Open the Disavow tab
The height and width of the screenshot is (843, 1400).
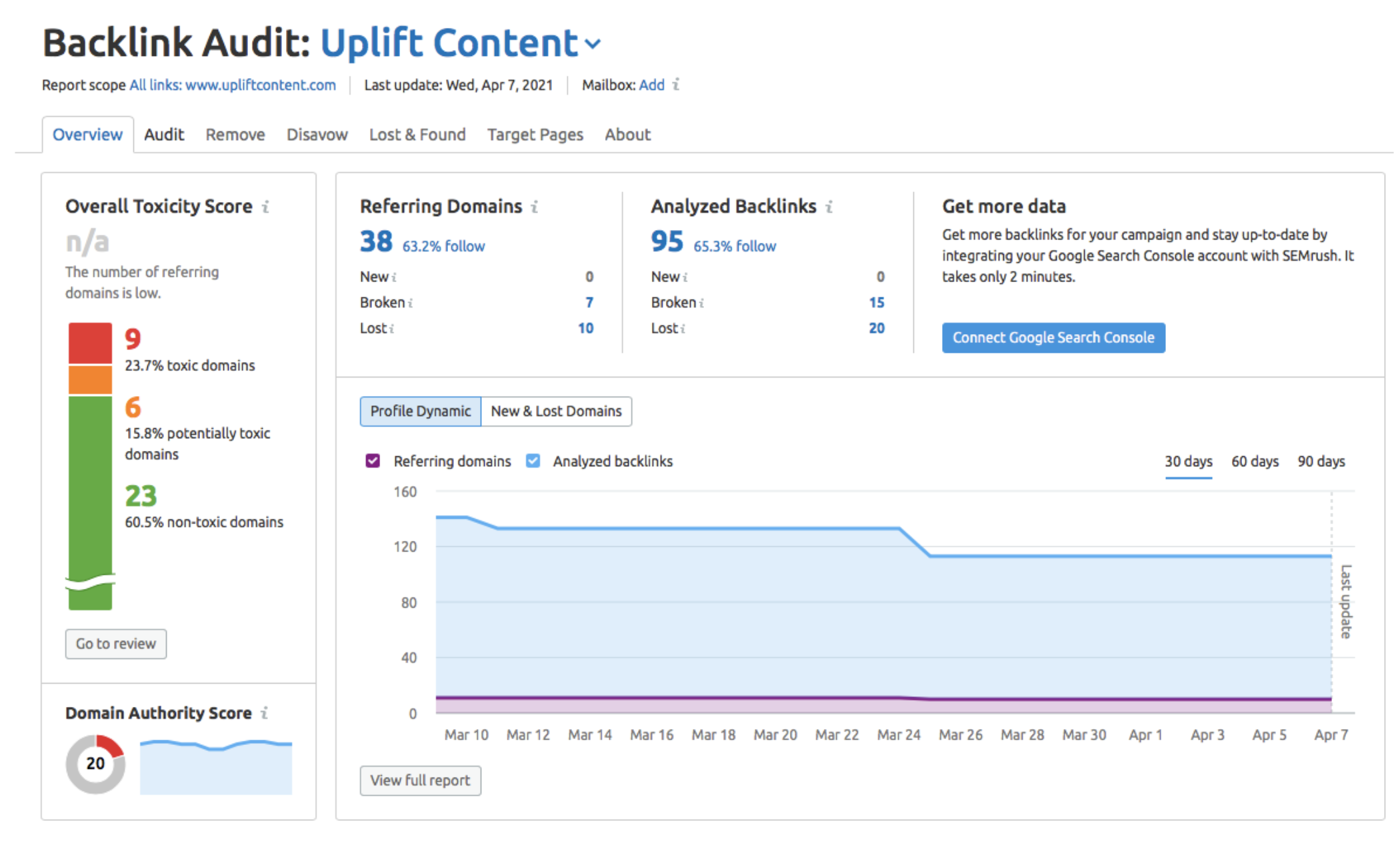click(x=317, y=135)
